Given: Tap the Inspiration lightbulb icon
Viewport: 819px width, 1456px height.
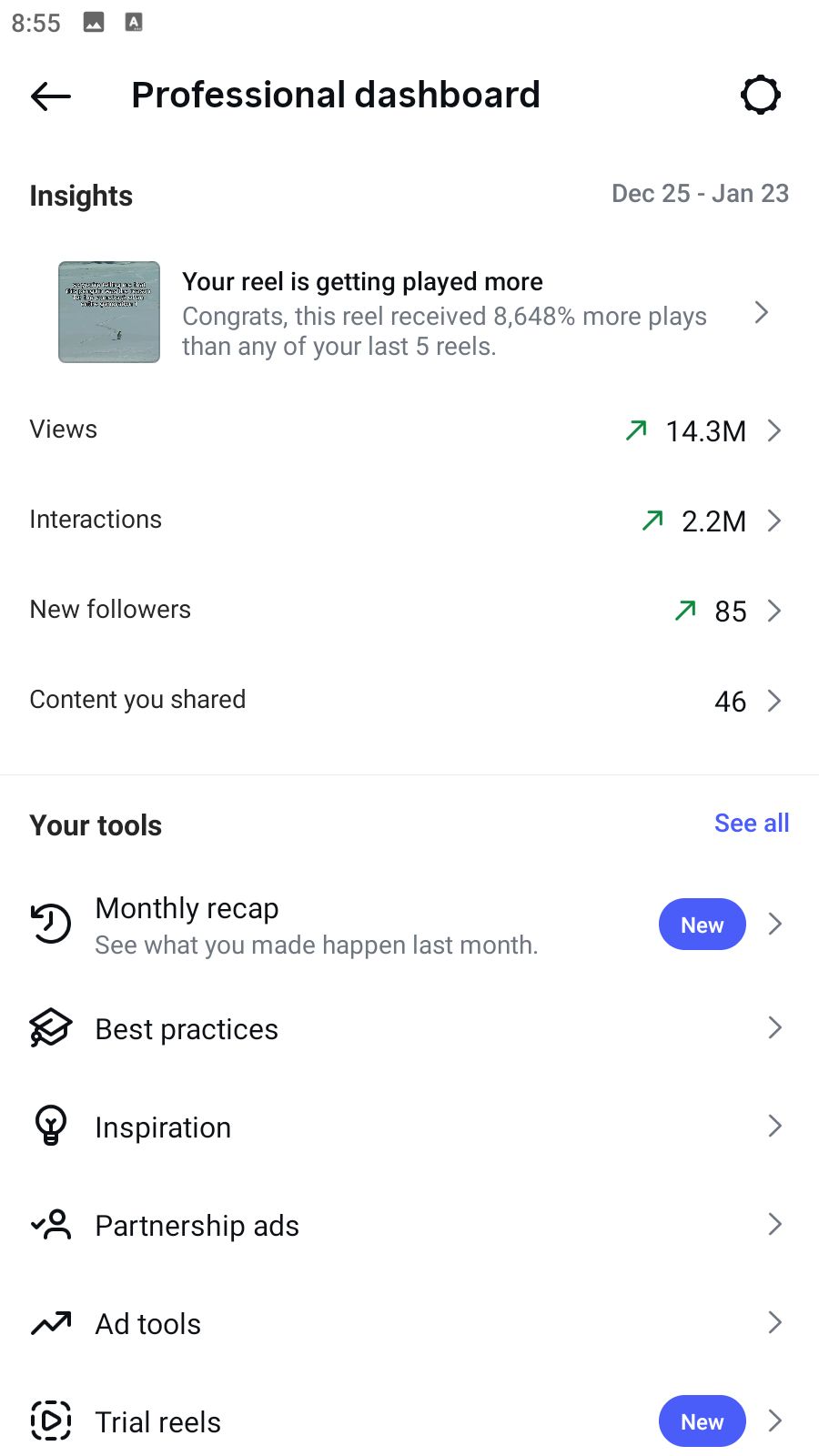Looking at the screenshot, I should tap(51, 1126).
